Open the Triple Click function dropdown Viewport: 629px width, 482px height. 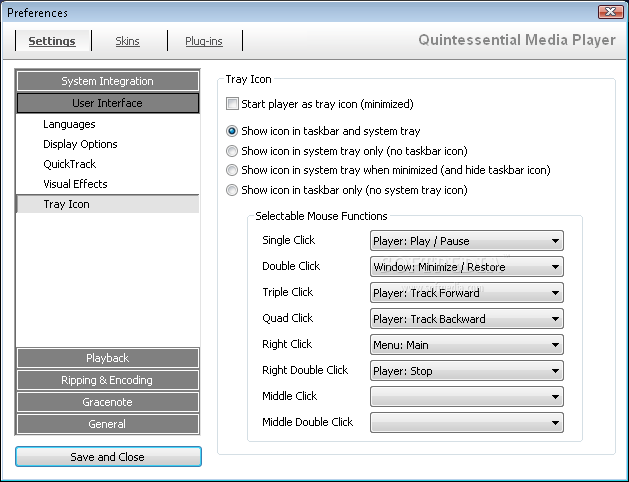[467, 293]
